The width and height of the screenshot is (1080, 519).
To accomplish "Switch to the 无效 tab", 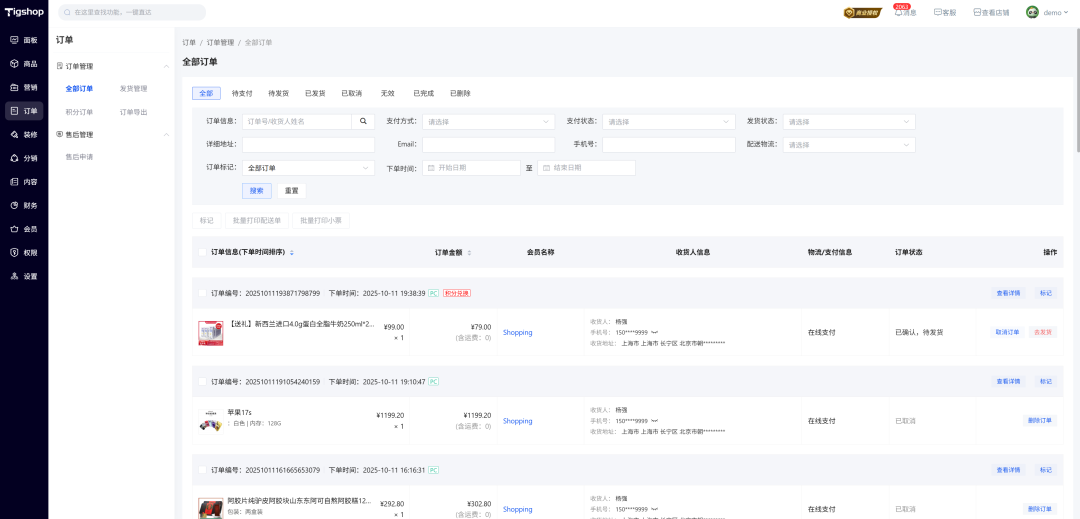I will (x=388, y=93).
